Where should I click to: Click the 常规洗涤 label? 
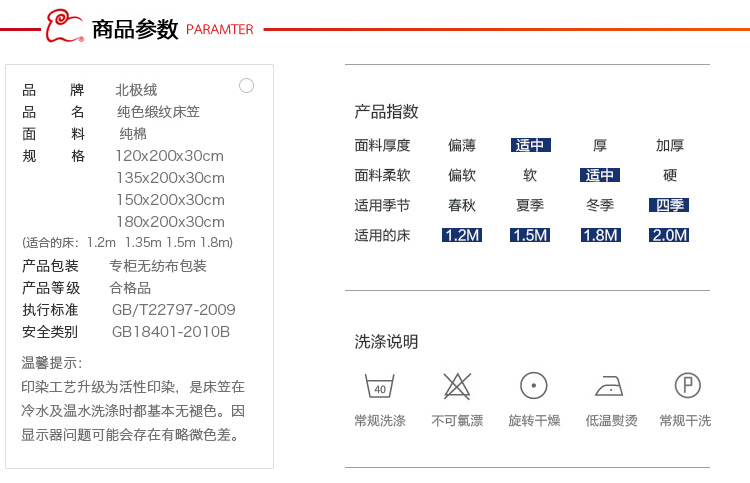[x=380, y=420]
